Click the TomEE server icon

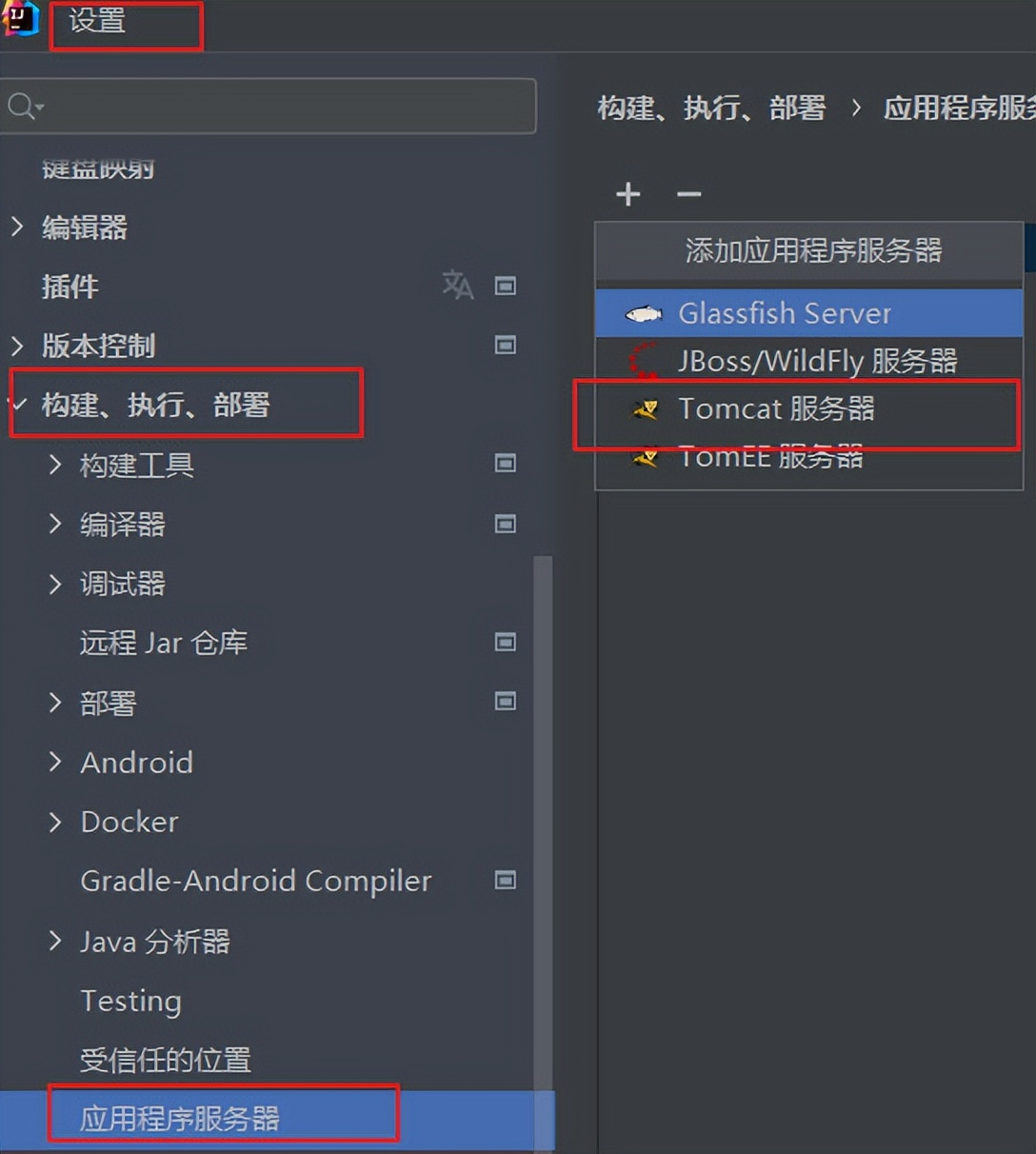point(646,457)
